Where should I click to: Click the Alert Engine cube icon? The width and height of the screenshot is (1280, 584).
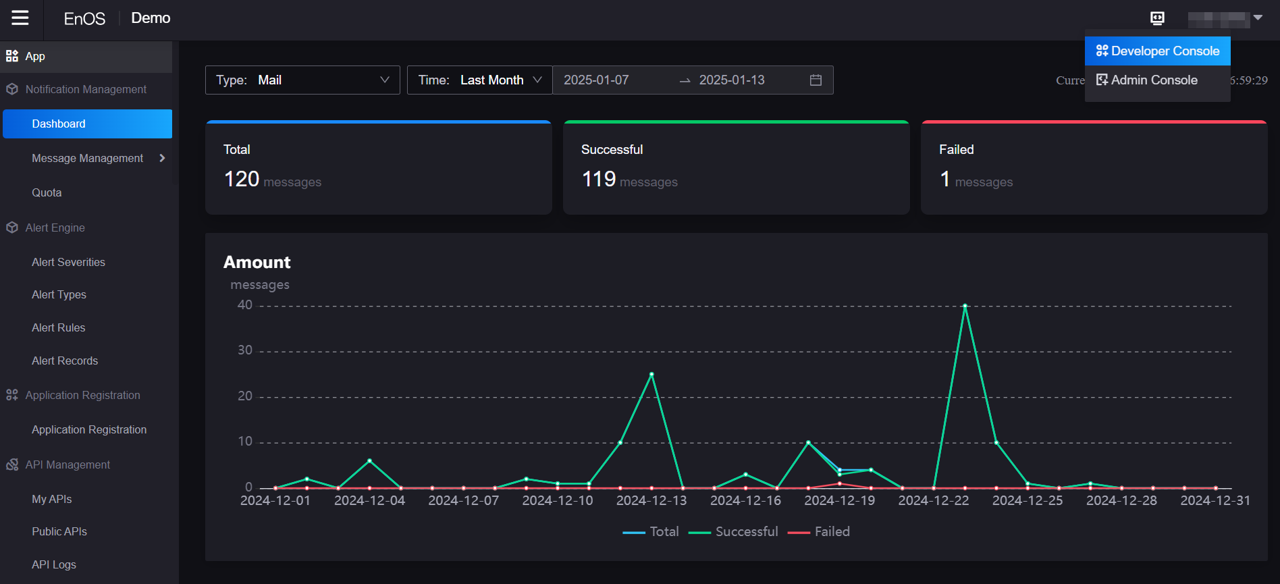[12, 228]
